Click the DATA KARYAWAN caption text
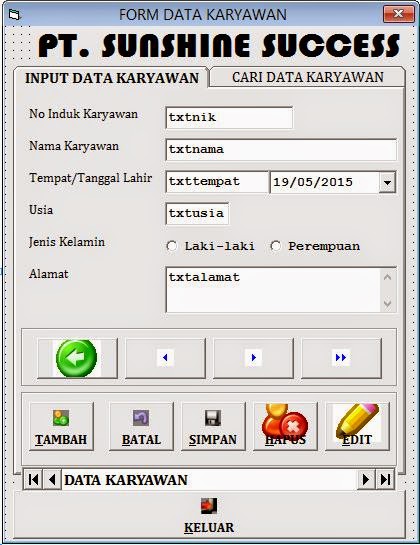The height and width of the screenshot is (545, 420). [x=126, y=480]
